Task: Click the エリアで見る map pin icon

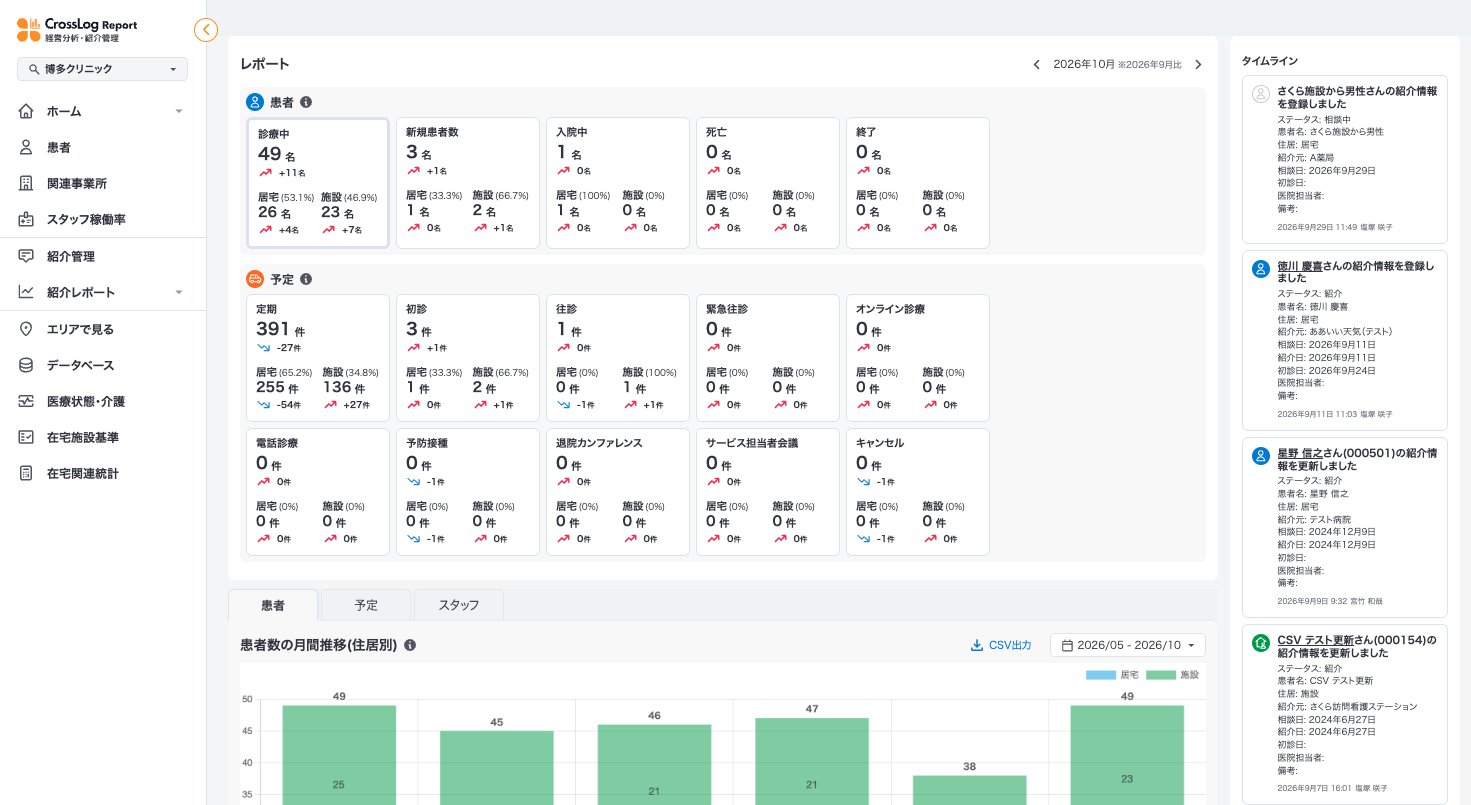Action: 26,329
